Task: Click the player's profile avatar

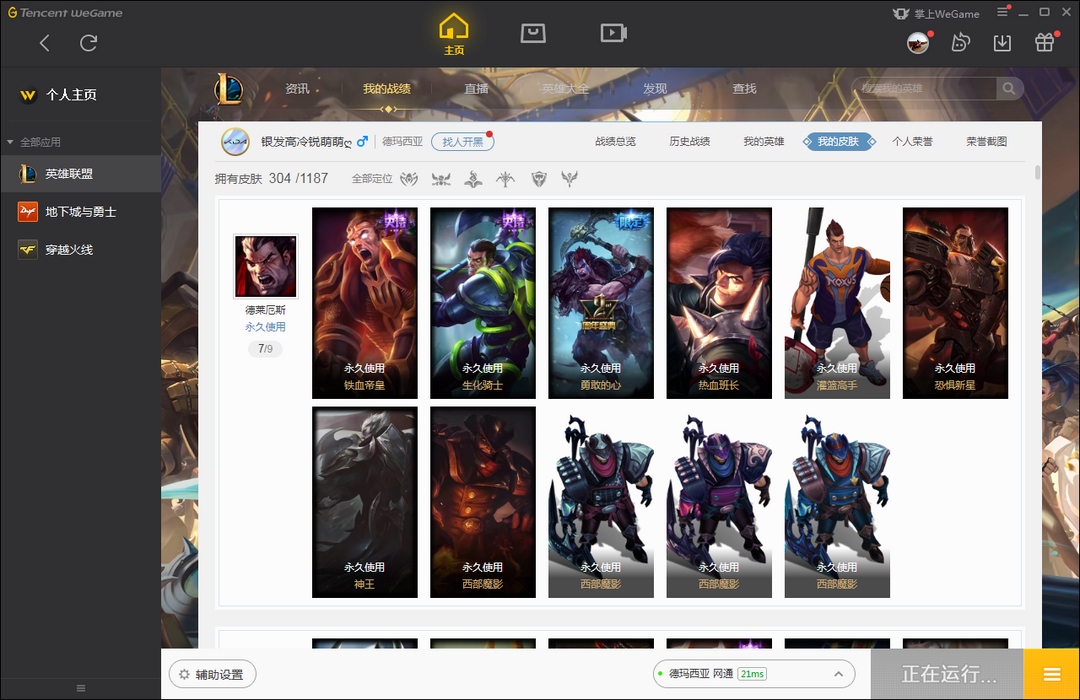Action: (x=235, y=142)
